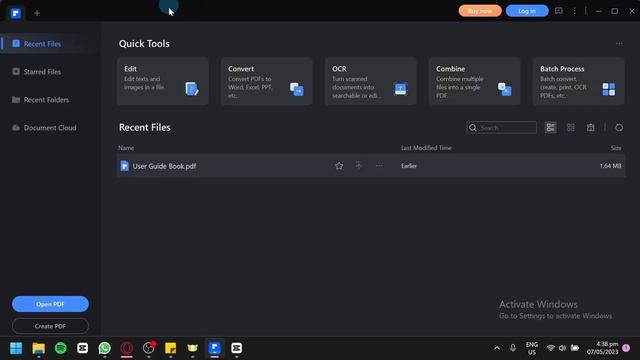Show hidden system tray icons
Screen dimensions: 640x360
[x=497, y=348]
